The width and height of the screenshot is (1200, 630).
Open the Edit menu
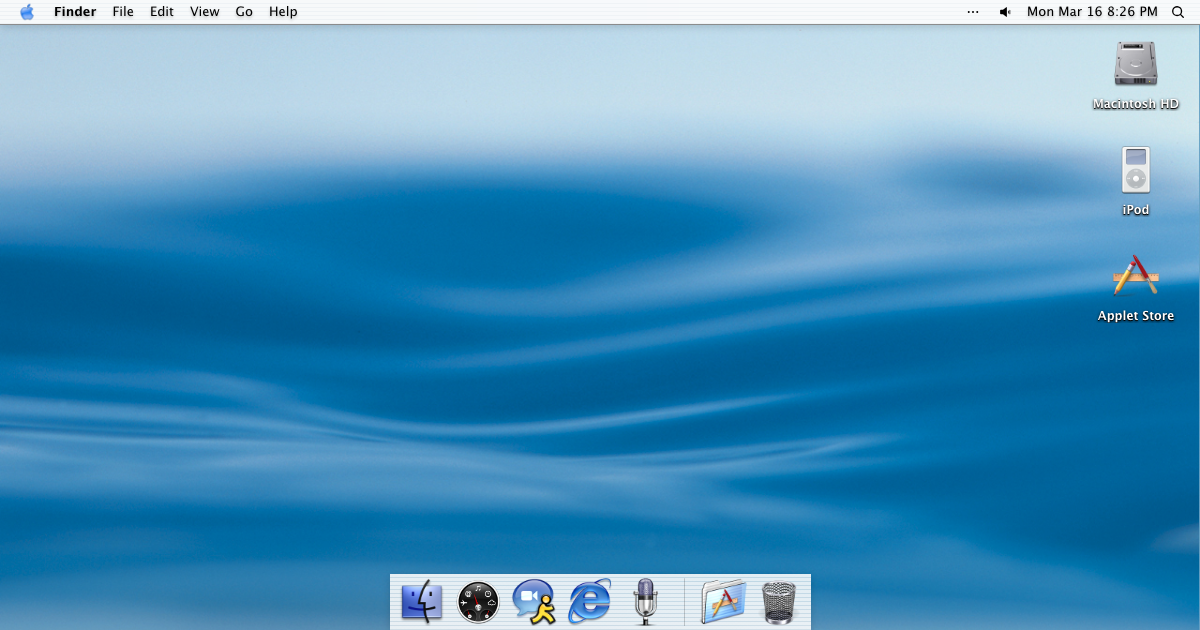(x=162, y=12)
